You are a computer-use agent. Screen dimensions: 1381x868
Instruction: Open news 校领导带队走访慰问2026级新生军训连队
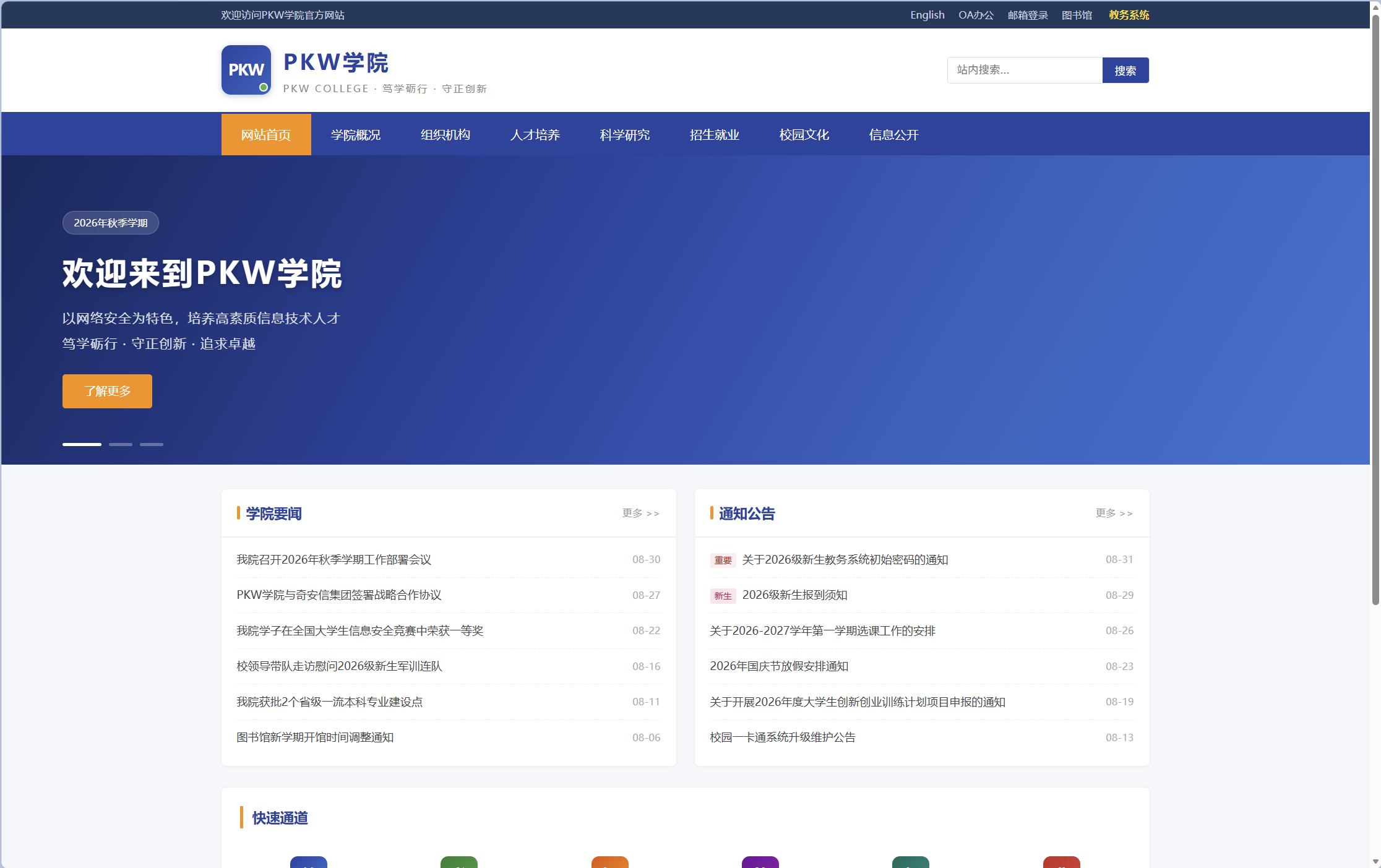coord(340,666)
